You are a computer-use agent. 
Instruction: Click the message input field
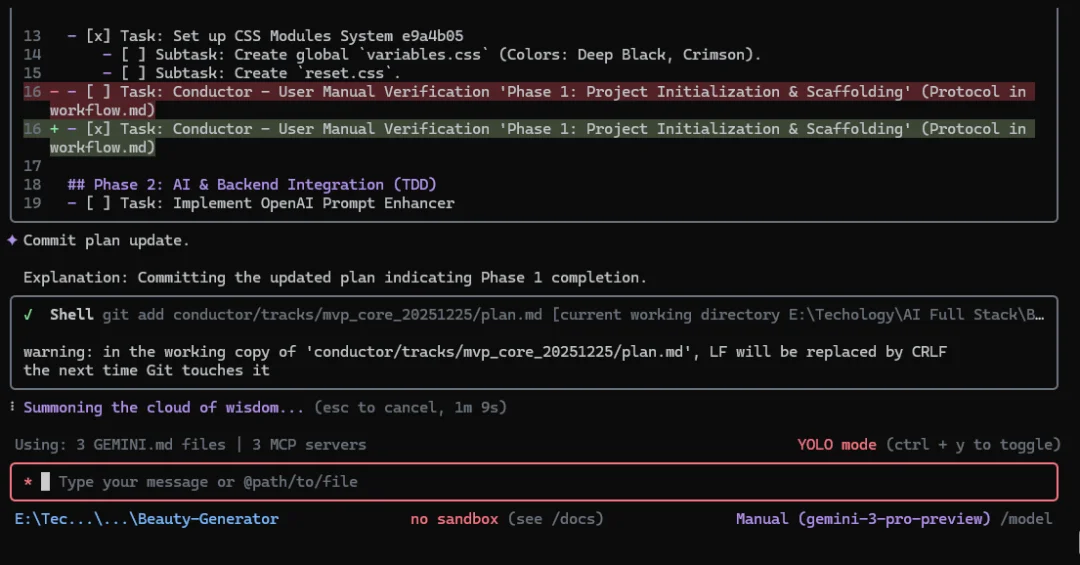coord(534,482)
